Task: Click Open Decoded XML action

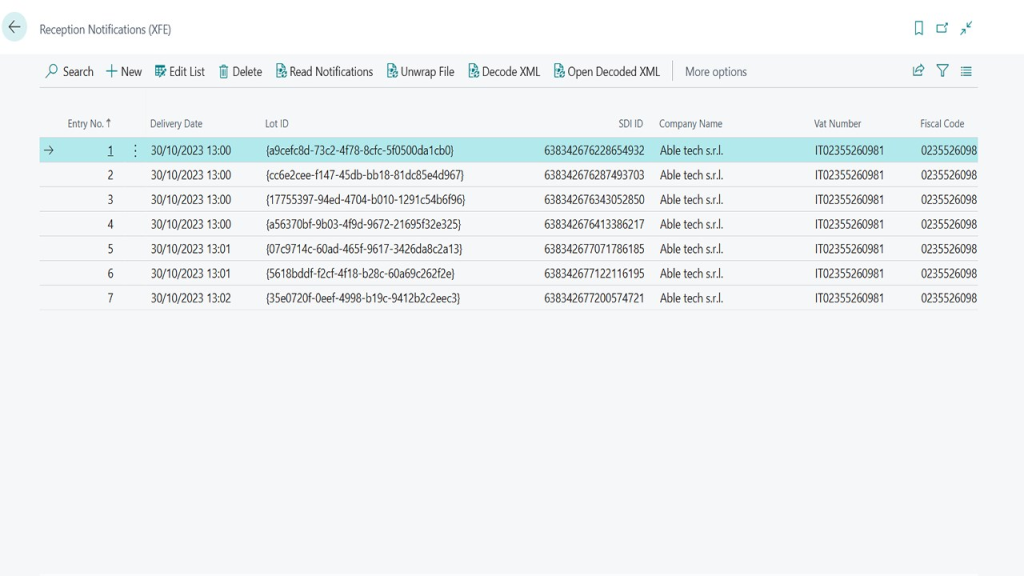Action: (x=607, y=72)
